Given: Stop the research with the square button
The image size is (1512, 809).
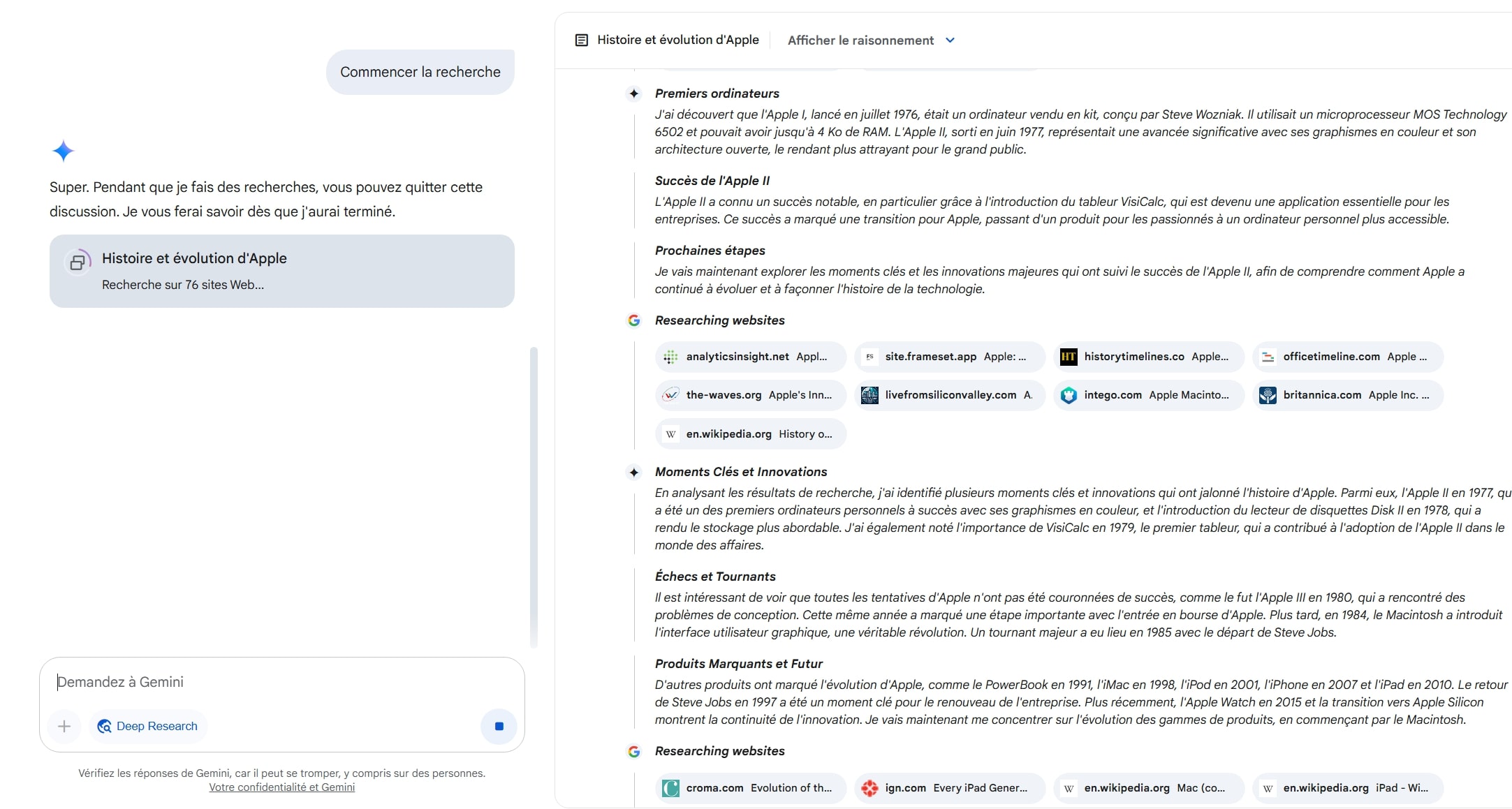Looking at the screenshot, I should coord(499,726).
